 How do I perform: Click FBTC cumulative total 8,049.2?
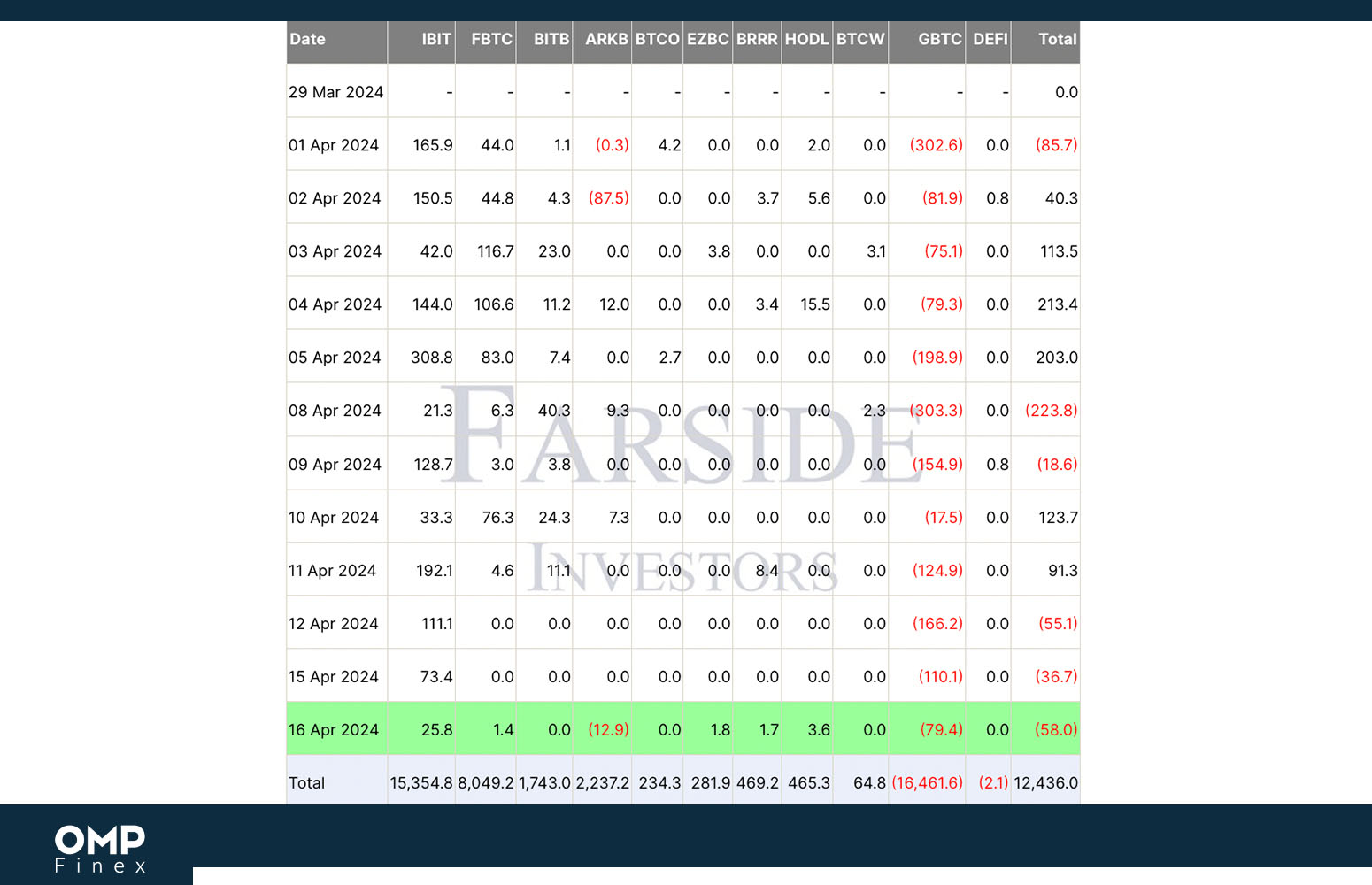point(486,783)
